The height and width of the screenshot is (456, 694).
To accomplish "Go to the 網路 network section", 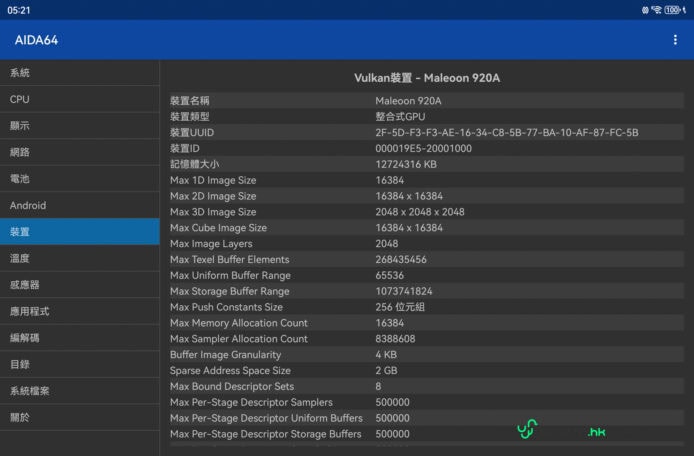I will coord(80,152).
